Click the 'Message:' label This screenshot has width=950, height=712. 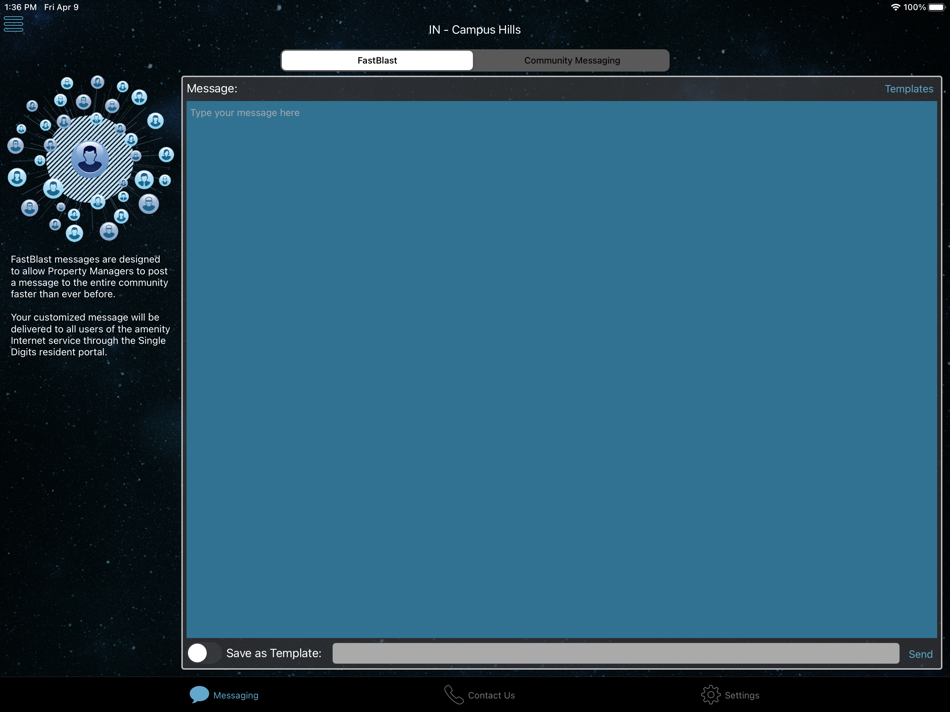(x=212, y=88)
